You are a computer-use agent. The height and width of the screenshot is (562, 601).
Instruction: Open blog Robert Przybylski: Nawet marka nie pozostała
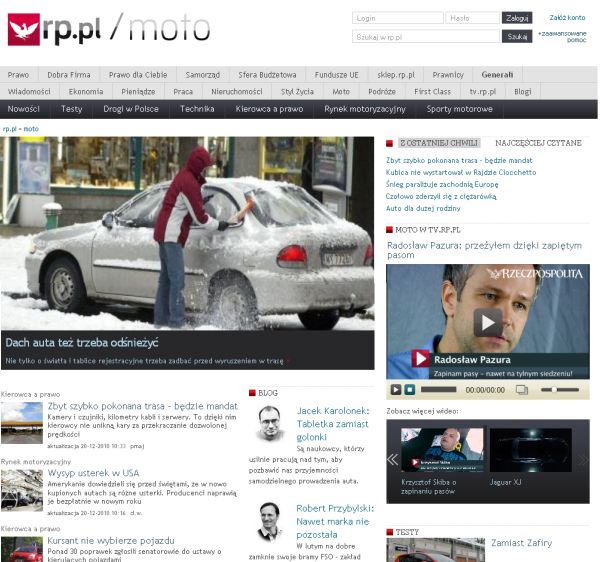(334, 521)
